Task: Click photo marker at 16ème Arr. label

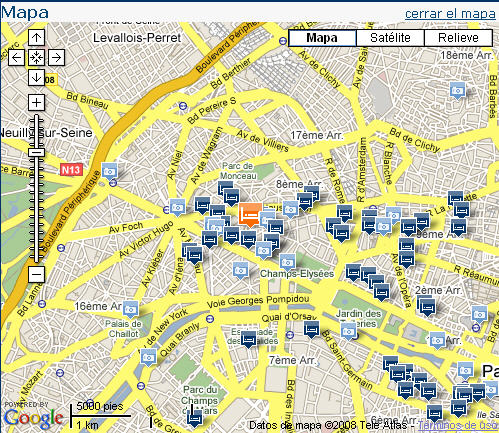Action: (x=130, y=310)
